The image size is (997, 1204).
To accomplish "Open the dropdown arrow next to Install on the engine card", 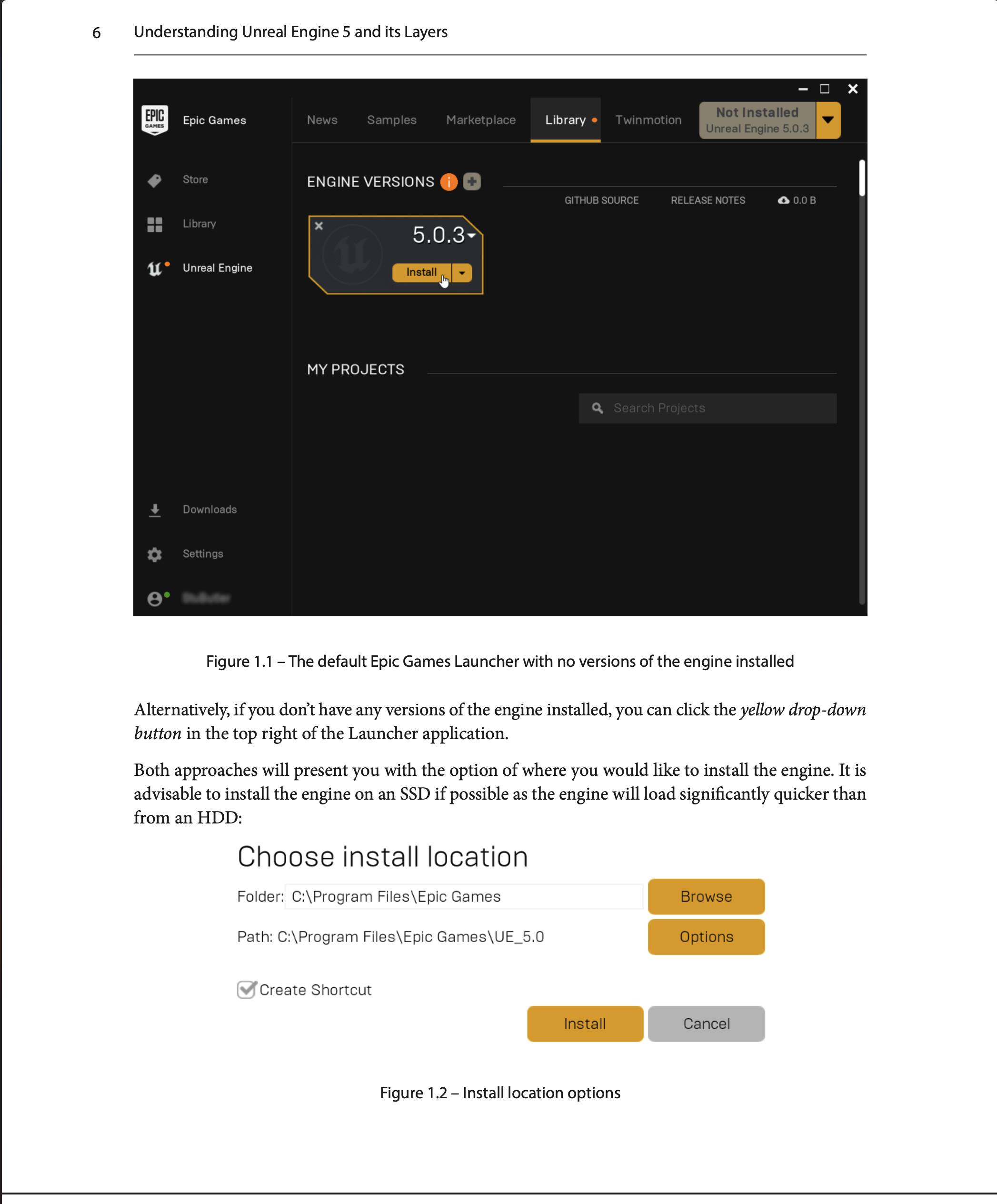I will [462, 273].
